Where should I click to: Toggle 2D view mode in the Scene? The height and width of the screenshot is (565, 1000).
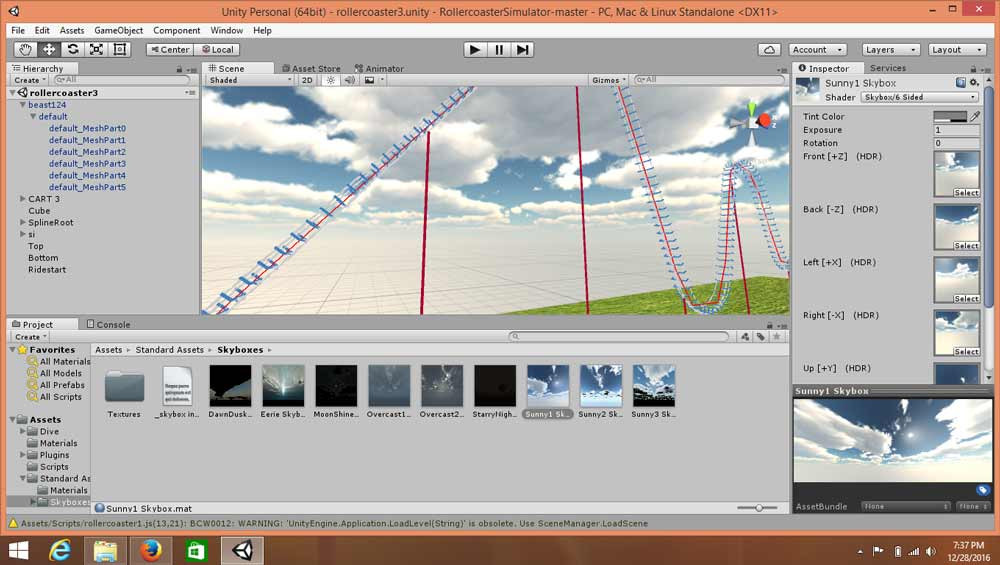307,80
